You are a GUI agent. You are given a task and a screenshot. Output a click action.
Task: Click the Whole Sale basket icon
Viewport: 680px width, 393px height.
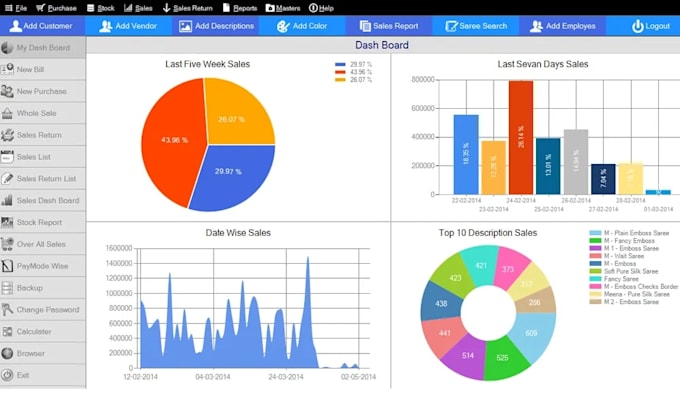(x=7, y=113)
